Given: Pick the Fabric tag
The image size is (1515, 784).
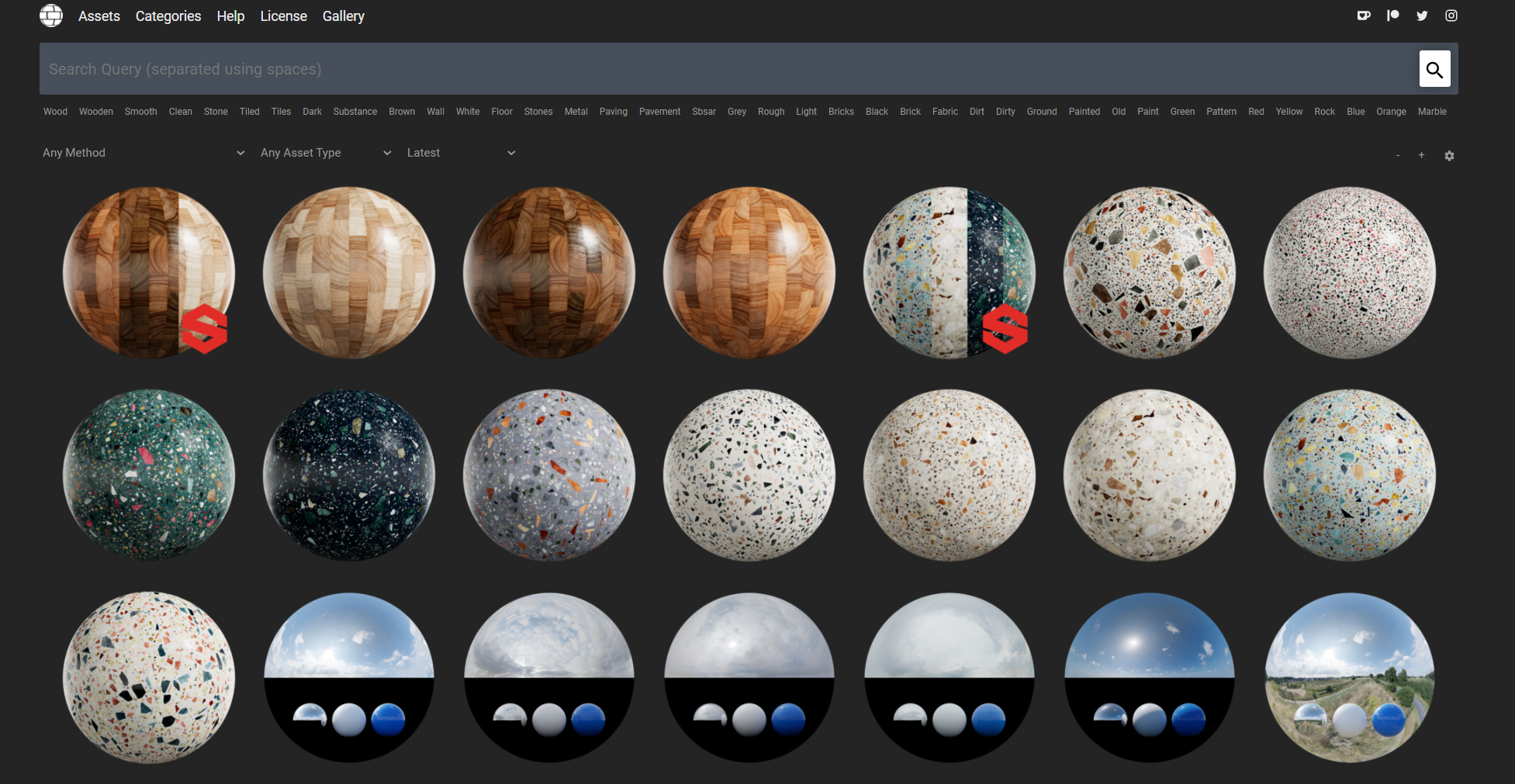Looking at the screenshot, I should 945,112.
